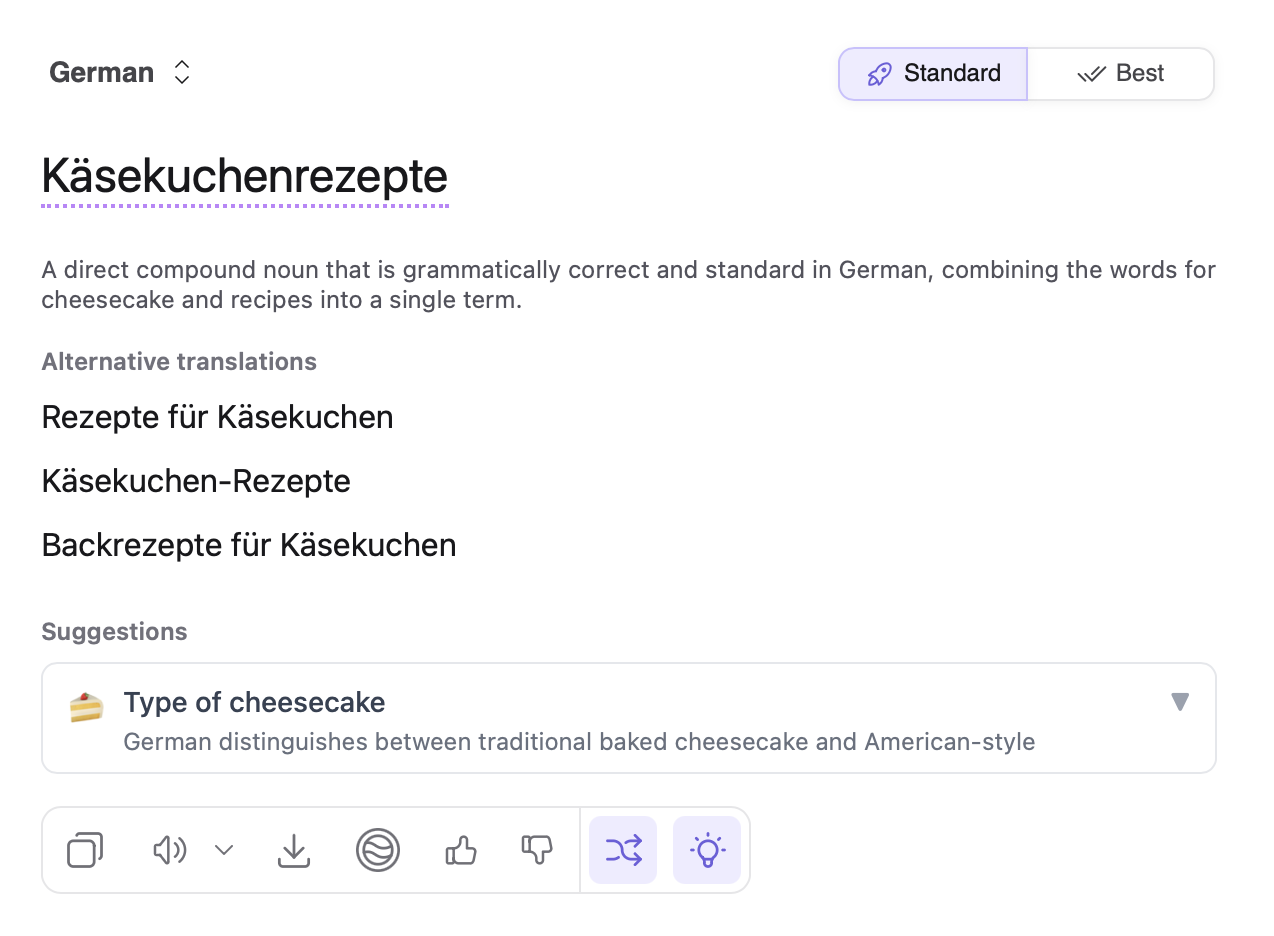Disable the lightbulb suggestions toggle

point(707,850)
